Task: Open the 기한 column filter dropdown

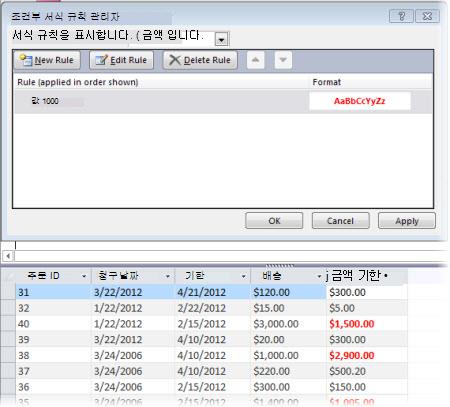Action: point(244,276)
